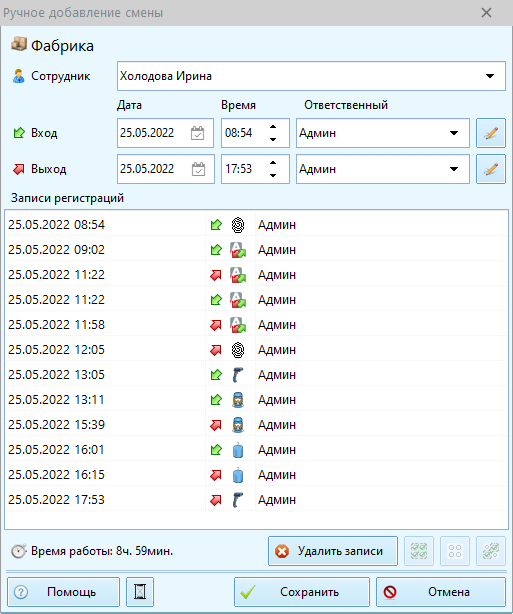Open the Ответственный dropdown for Вход

coord(453,133)
